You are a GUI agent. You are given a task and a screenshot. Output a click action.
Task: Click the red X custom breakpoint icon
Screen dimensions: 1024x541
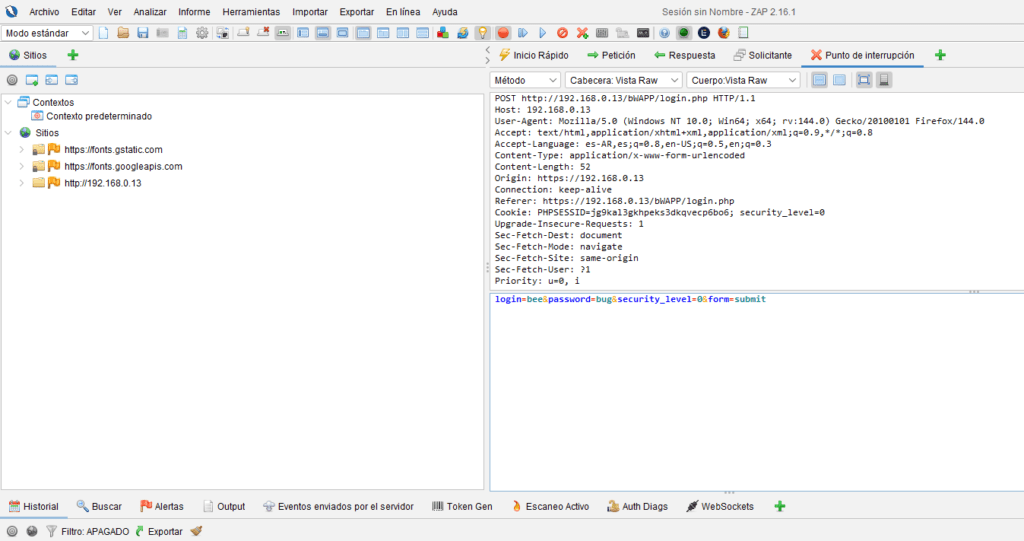point(582,33)
